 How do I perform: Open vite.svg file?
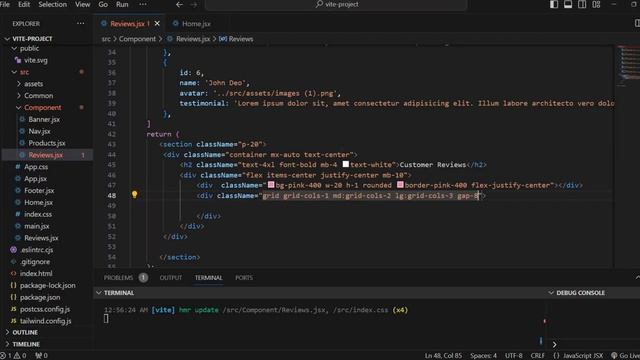coord(36,60)
